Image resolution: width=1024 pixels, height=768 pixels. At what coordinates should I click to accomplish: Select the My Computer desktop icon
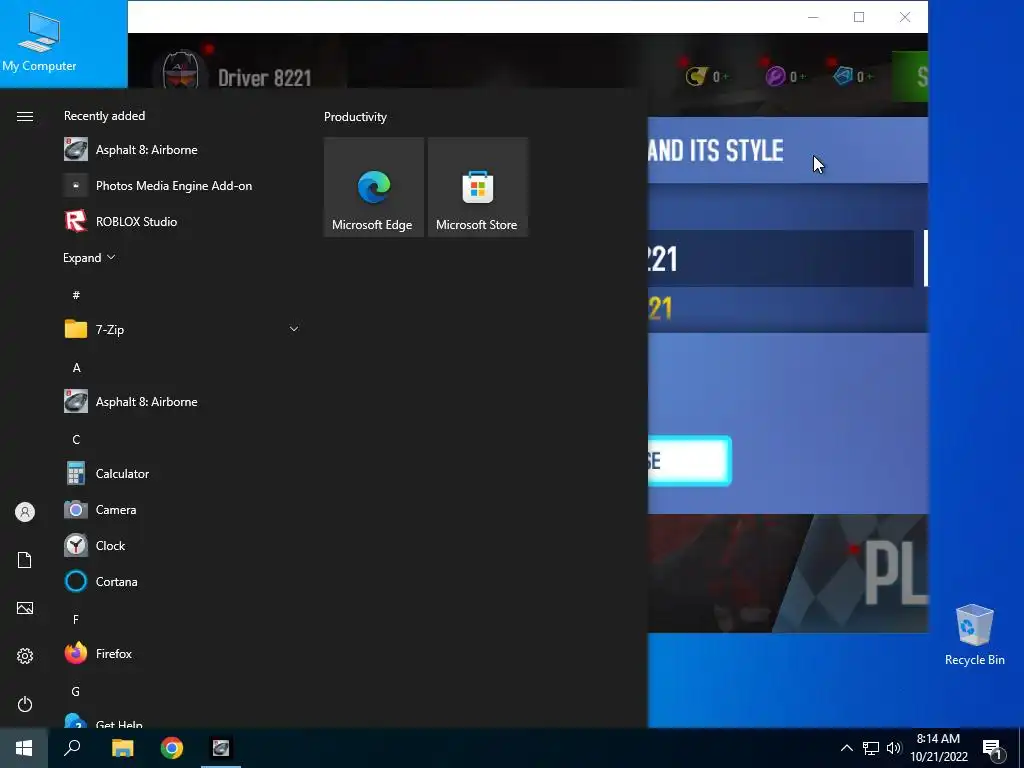click(39, 40)
